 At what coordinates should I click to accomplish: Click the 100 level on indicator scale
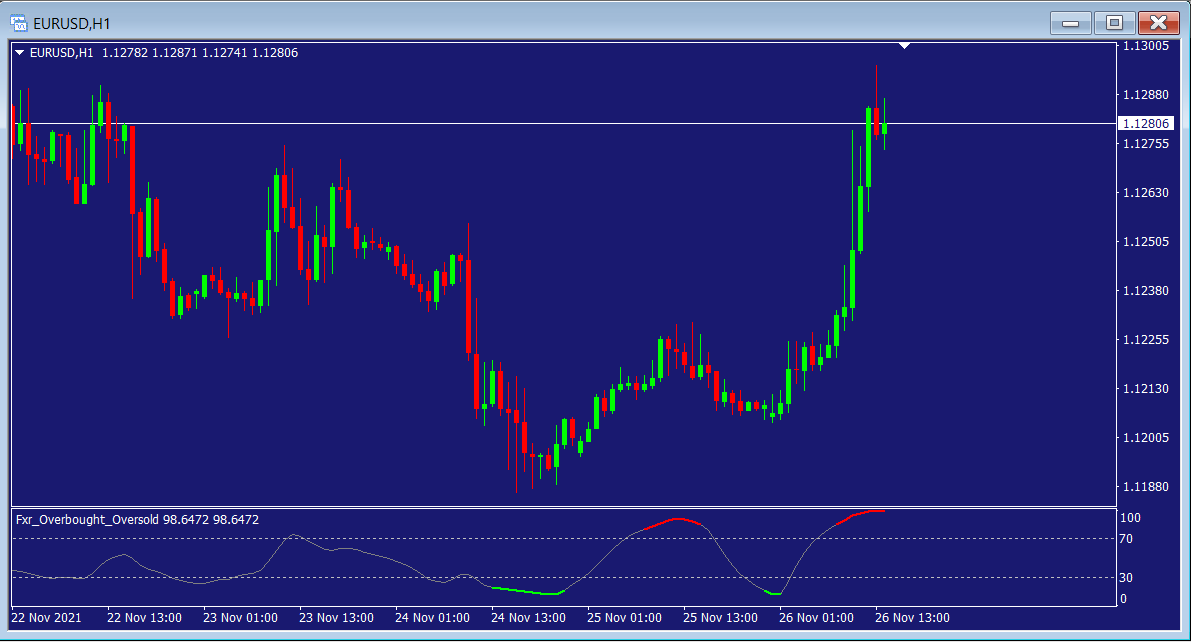pyautogui.click(x=1131, y=518)
